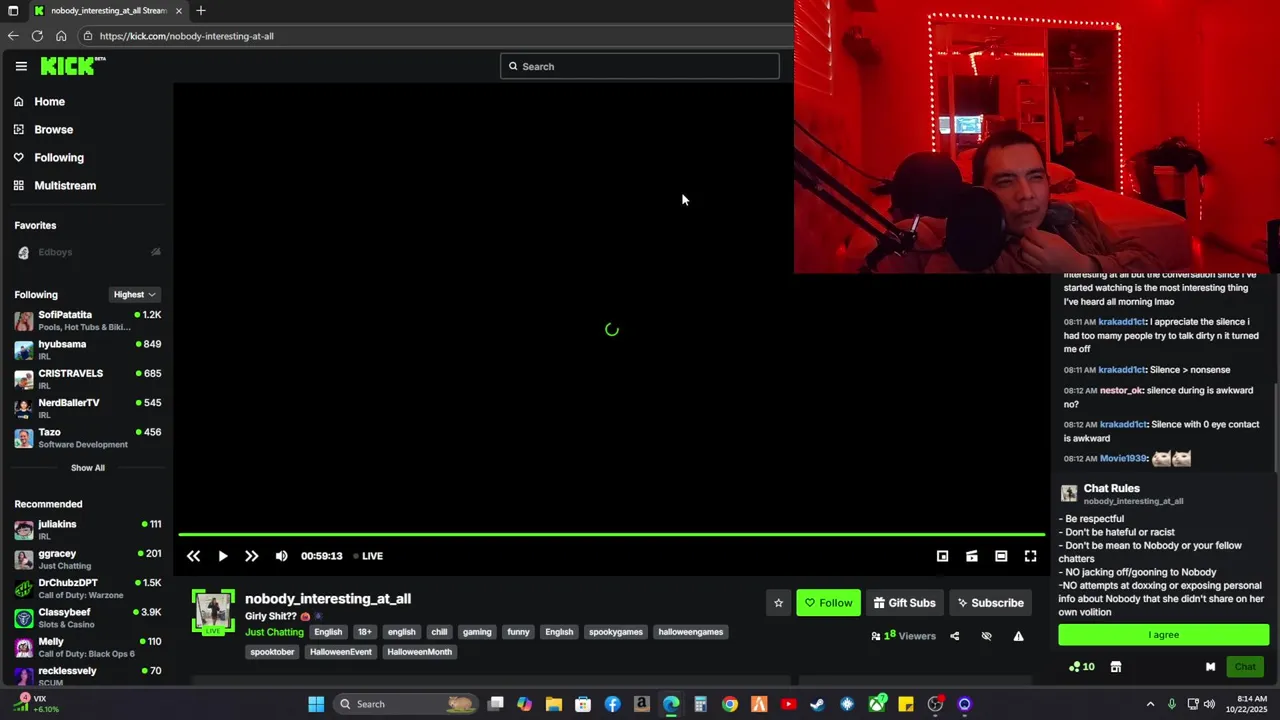The image size is (1280, 720).
Task: Open NerdBallerTV channel
Action: [x=87, y=408]
